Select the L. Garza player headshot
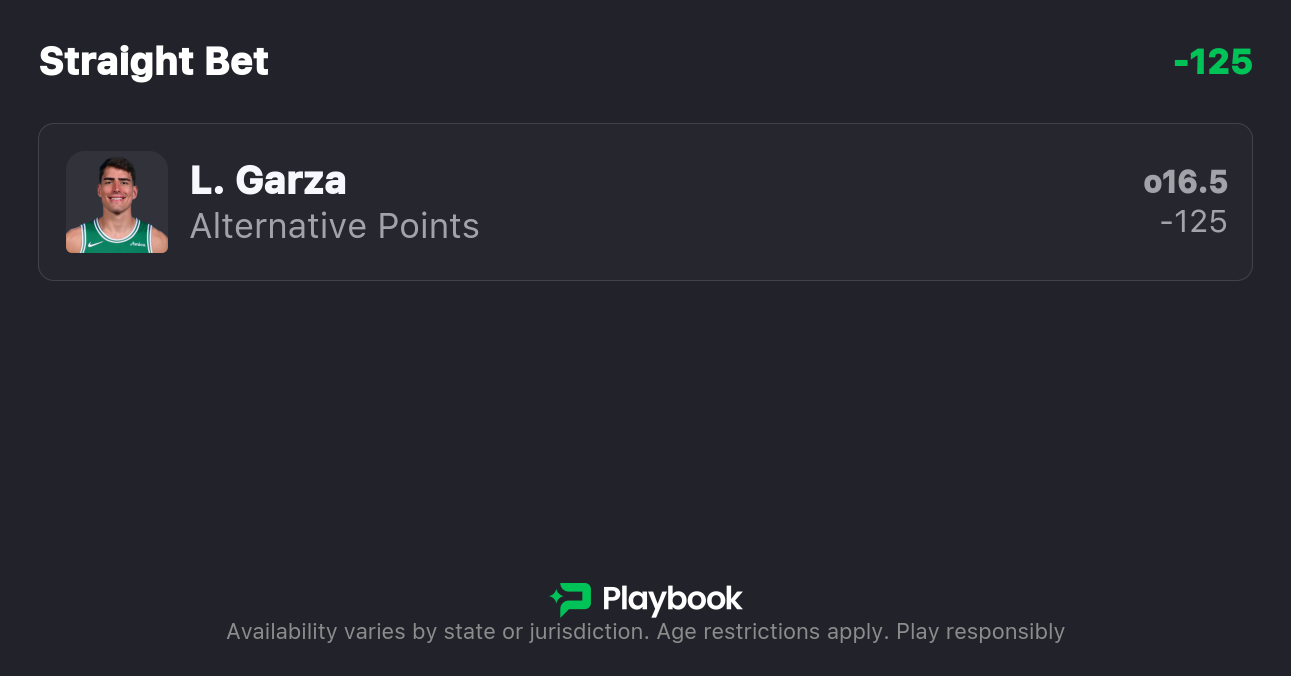The height and width of the screenshot is (676, 1291). (117, 202)
